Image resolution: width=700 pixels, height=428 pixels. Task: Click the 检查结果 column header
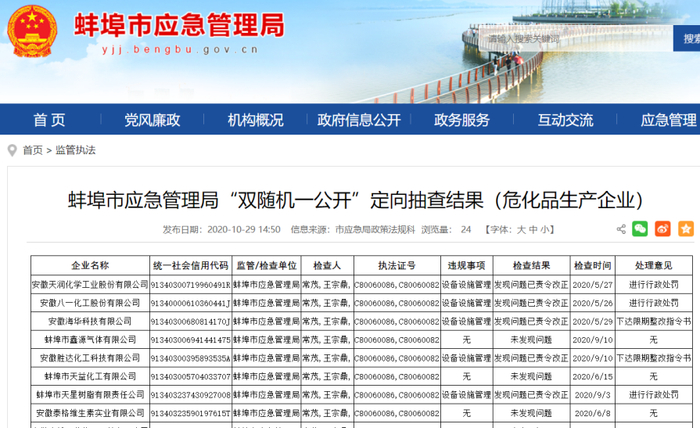(x=531, y=266)
